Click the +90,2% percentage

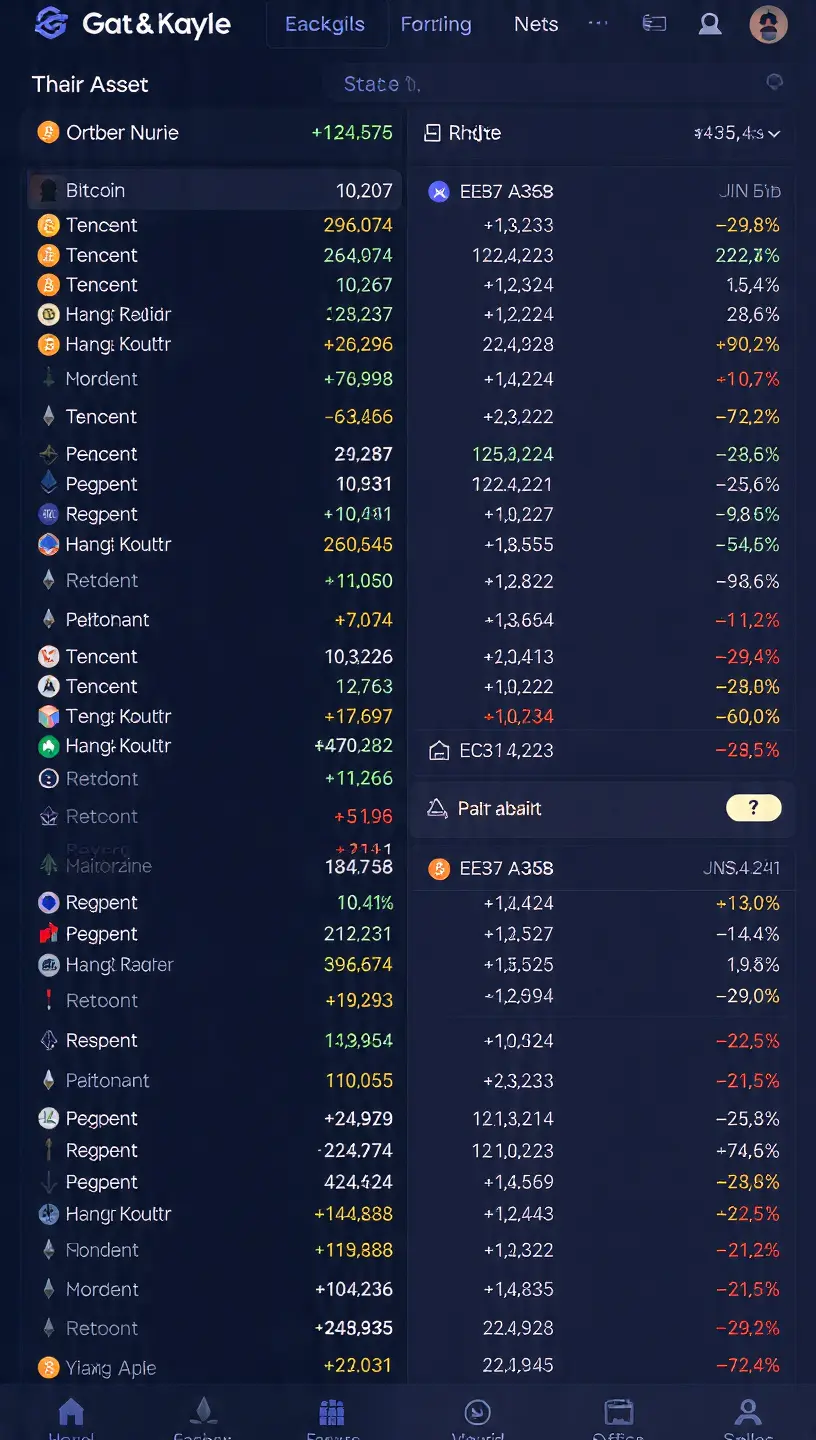point(748,344)
